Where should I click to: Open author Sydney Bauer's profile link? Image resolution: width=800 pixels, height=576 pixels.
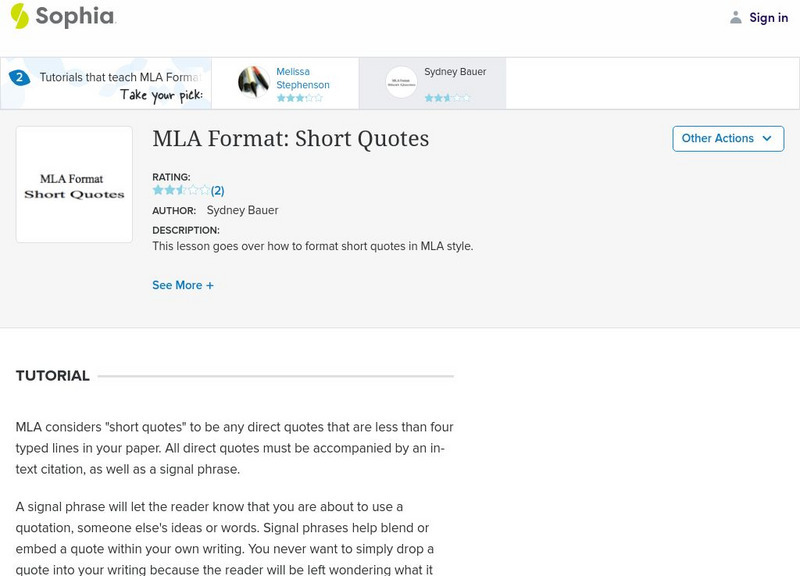coord(242,210)
